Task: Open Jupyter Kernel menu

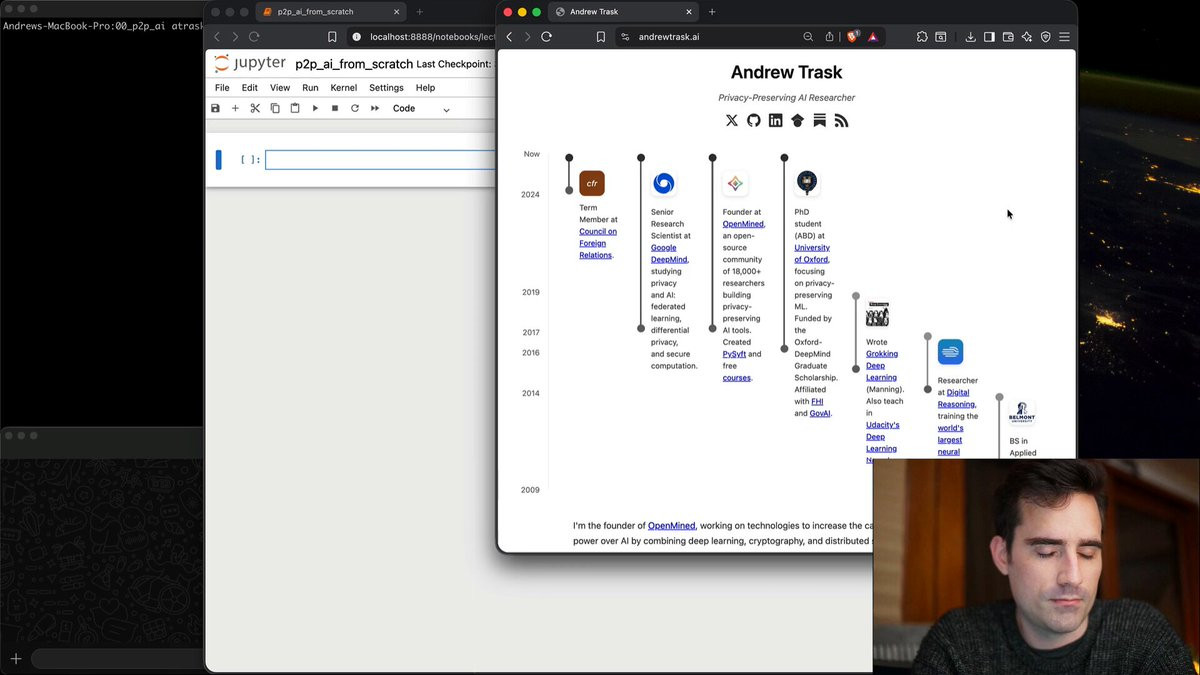Action: [343, 88]
